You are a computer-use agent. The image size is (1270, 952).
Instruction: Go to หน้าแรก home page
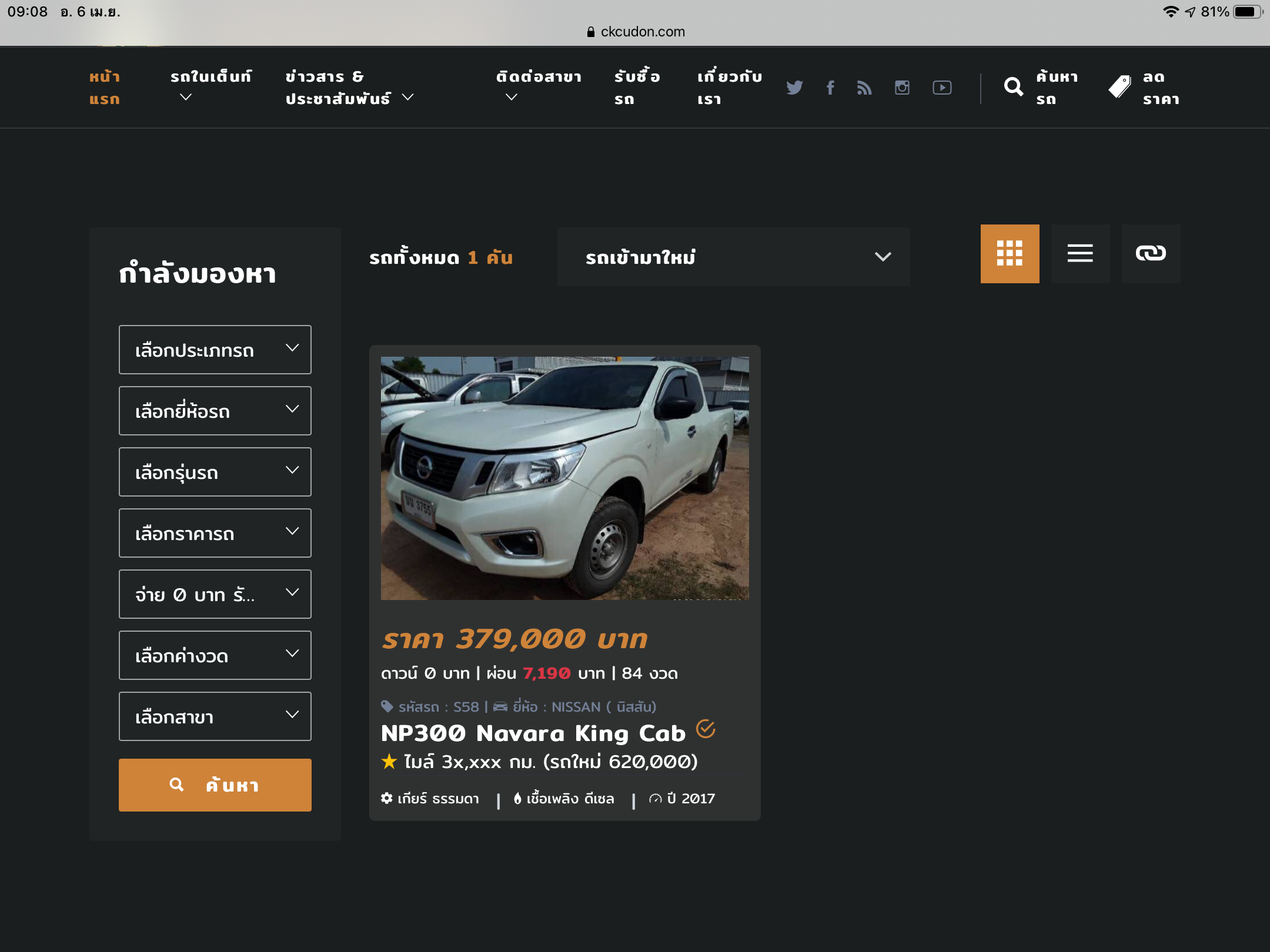click(x=105, y=88)
